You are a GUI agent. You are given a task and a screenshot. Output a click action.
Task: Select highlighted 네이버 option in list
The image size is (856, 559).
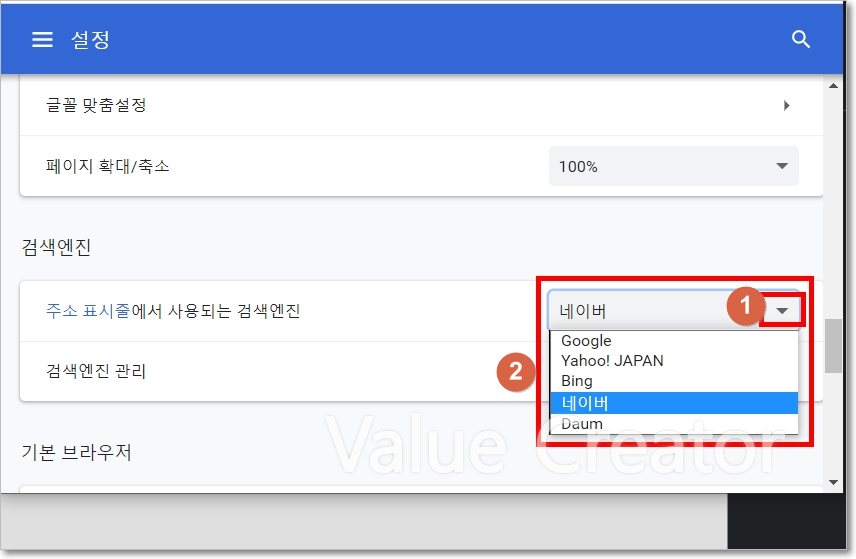[x=674, y=403]
